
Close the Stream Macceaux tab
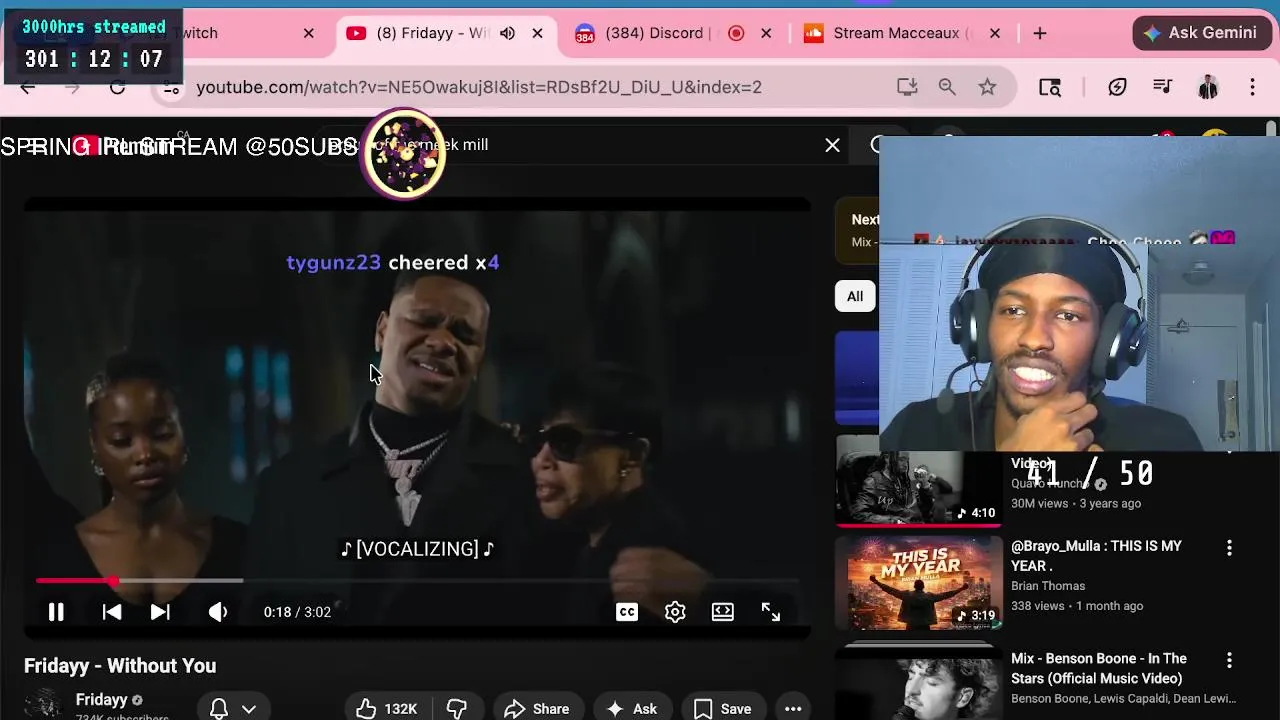click(995, 33)
